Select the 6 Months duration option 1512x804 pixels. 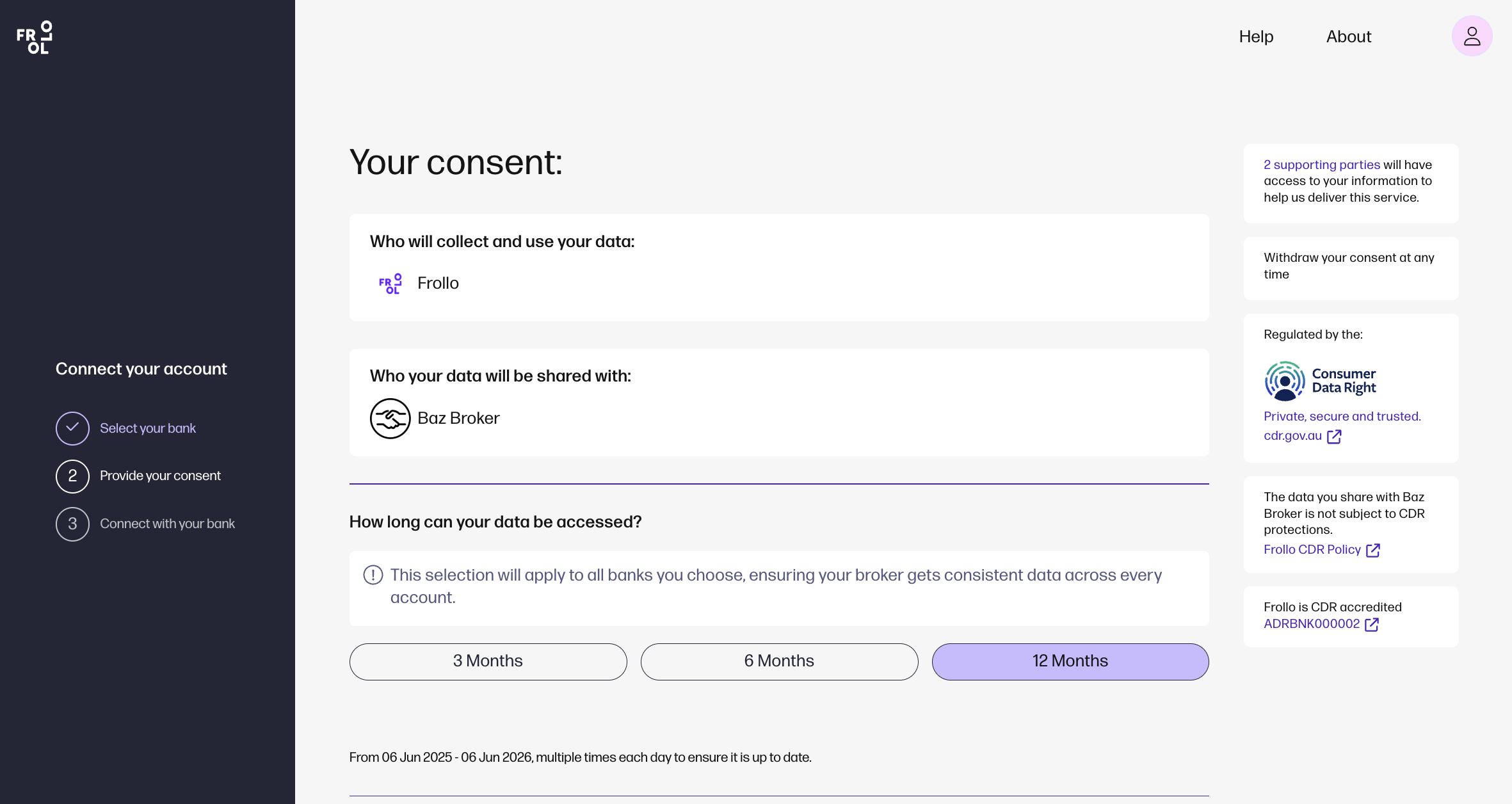pyautogui.click(x=779, y=661)
